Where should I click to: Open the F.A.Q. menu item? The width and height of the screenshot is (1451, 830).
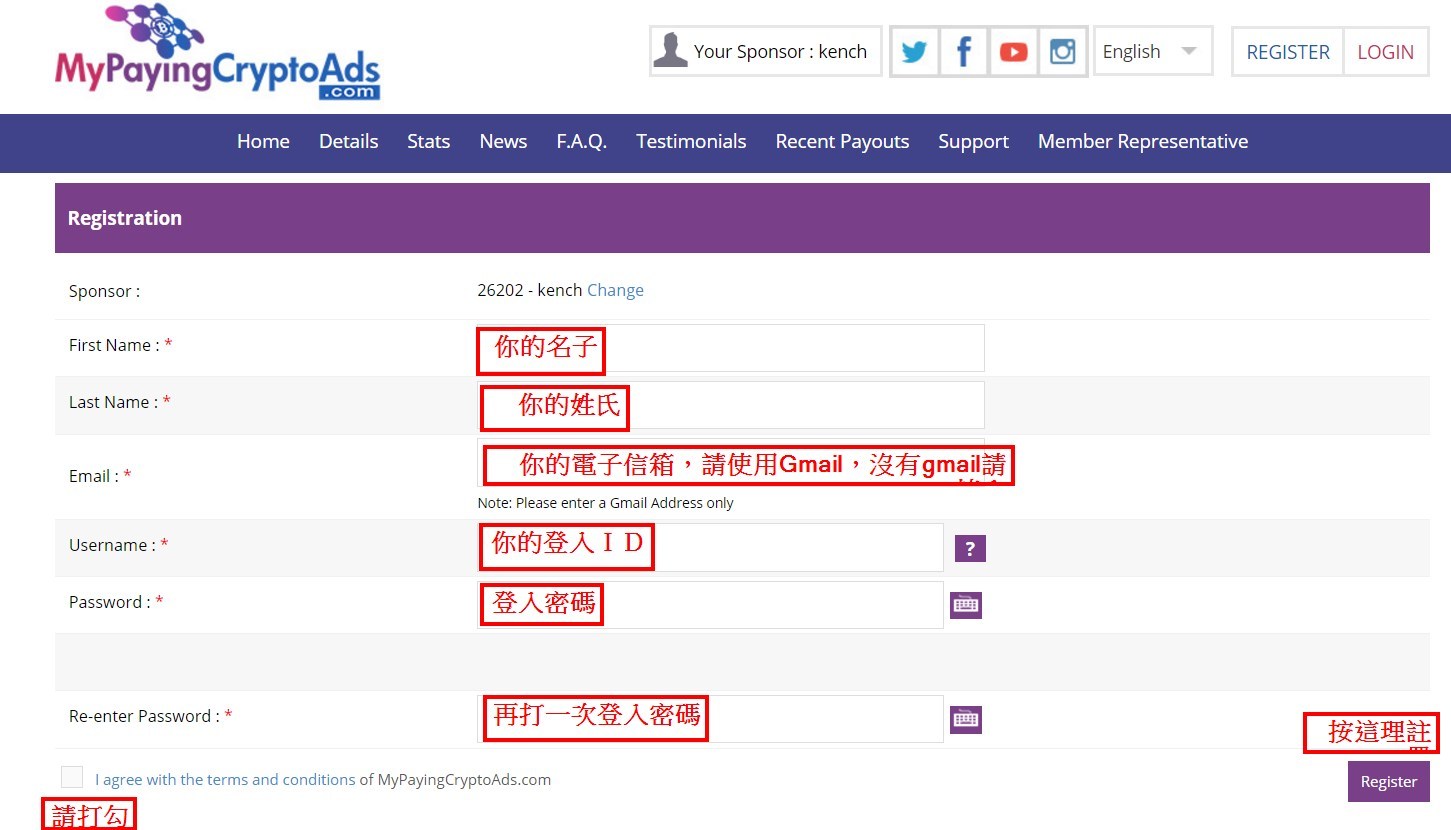(581, 142)
